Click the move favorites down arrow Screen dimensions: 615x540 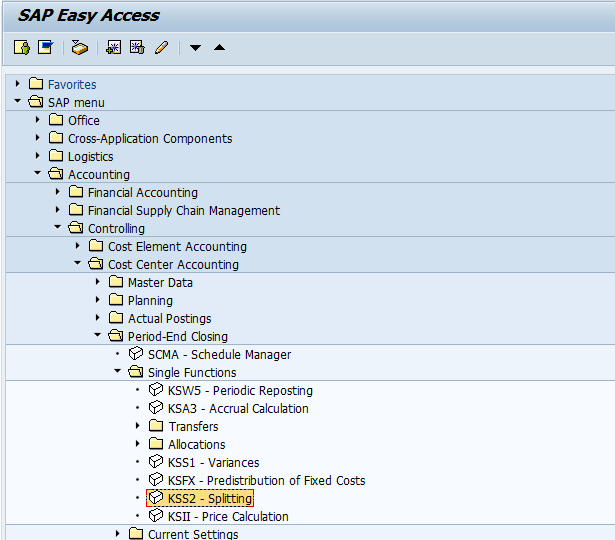click(x=195, y=48)
